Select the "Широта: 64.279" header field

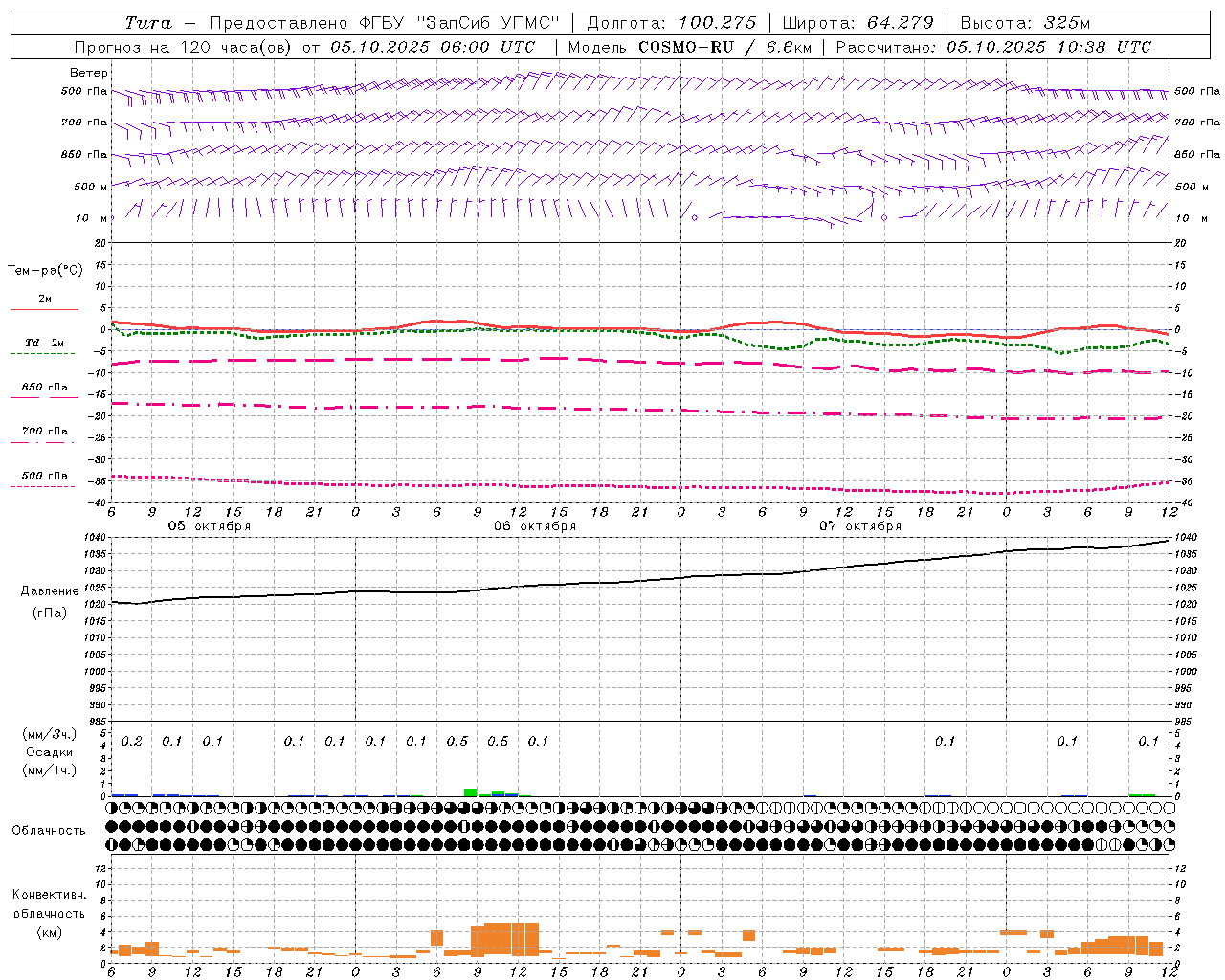click(x=857, y=23)
